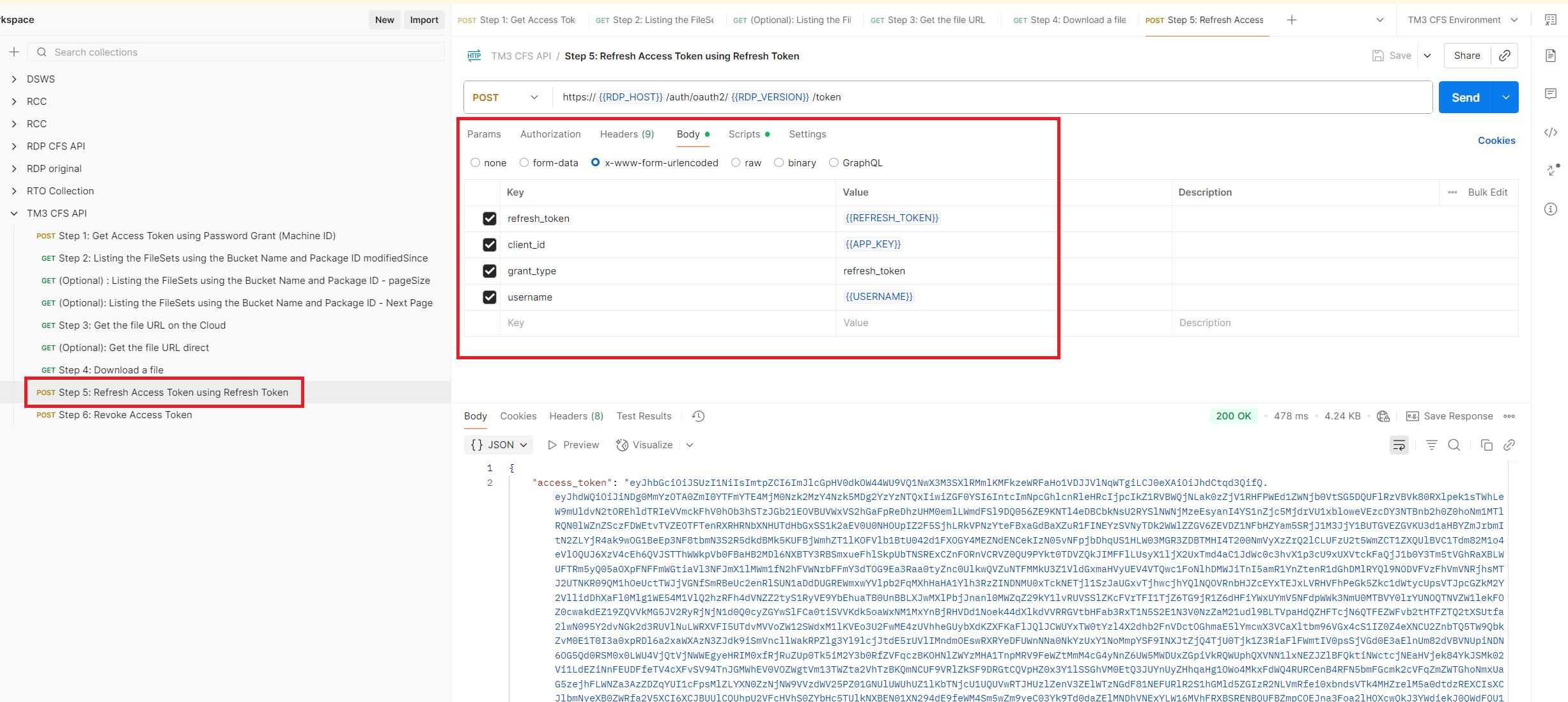Viewport: 1568px width, 702px height.
Task: Uncheck the refresh_token parameter checkbox
Action: (490, 219)
